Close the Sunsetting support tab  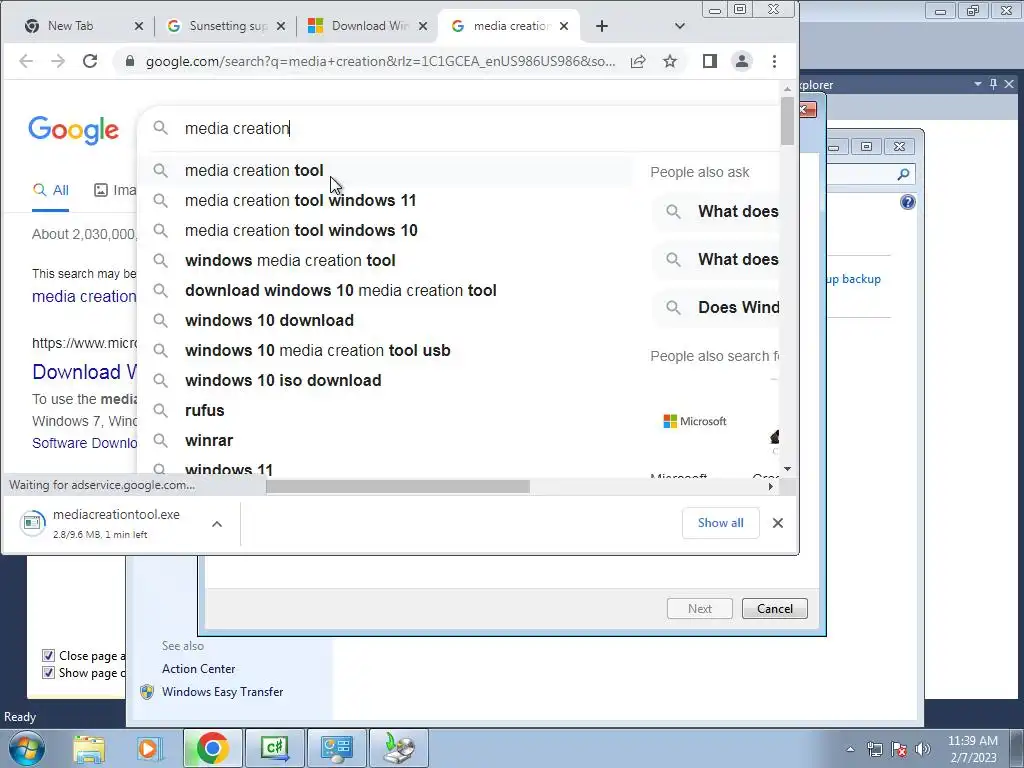coord(281,26)
